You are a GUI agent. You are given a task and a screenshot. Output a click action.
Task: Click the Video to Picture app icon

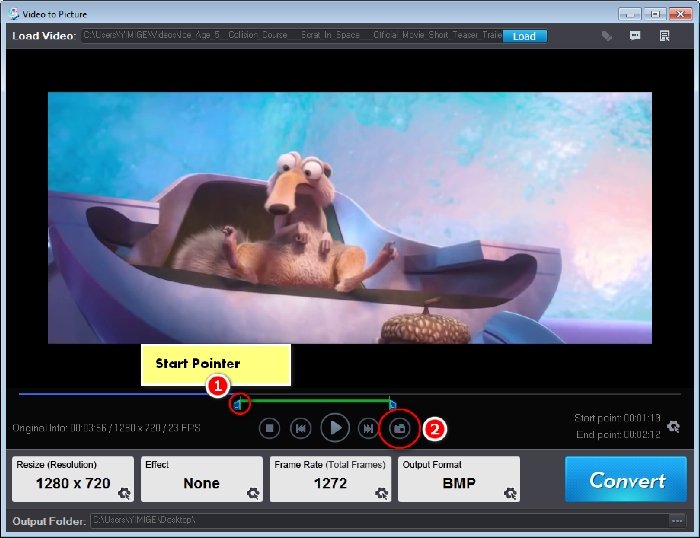tap(13, 14)
